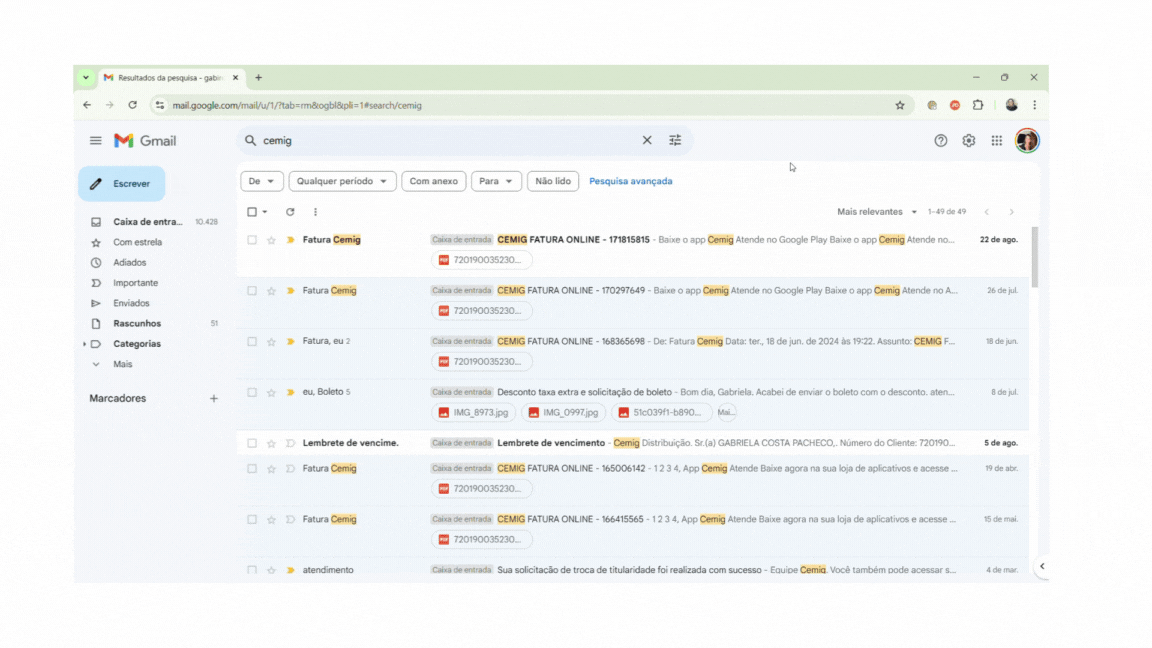Click the browser address bar URL

297,105
